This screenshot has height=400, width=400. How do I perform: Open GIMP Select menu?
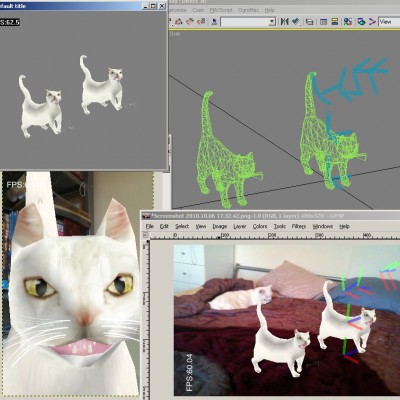(182, 226)
